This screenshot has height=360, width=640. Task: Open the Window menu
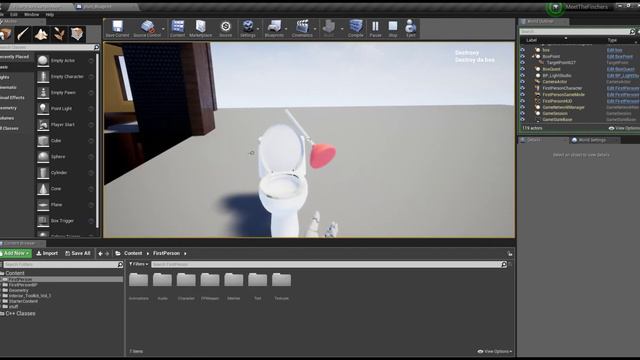(x=31, y=14)
